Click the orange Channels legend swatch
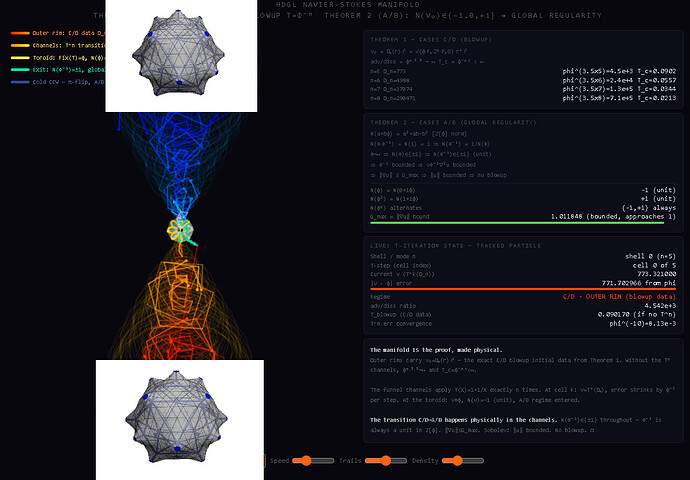 click(20, 45)
